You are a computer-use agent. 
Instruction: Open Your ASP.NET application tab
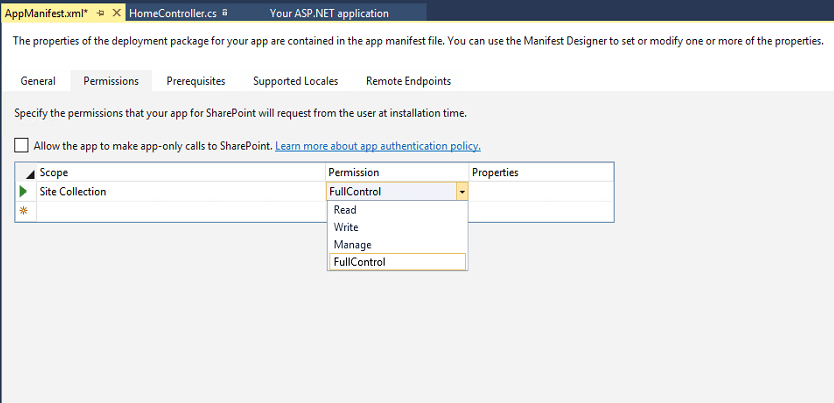[x=329, y=13]
